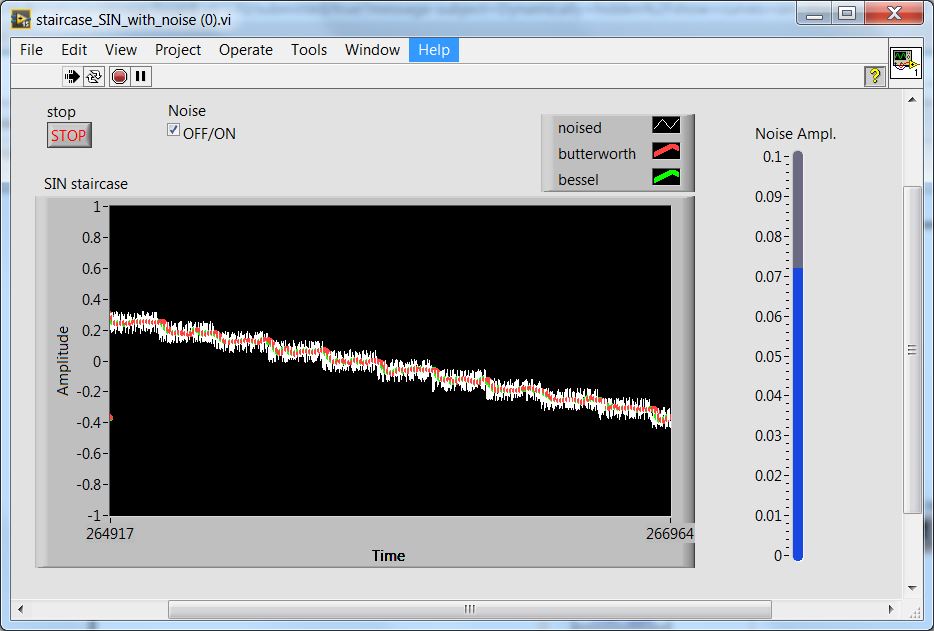Click inside the SIN staircase chart plot area
Screen dimensions: 934x631
click(x=390, y=360)
